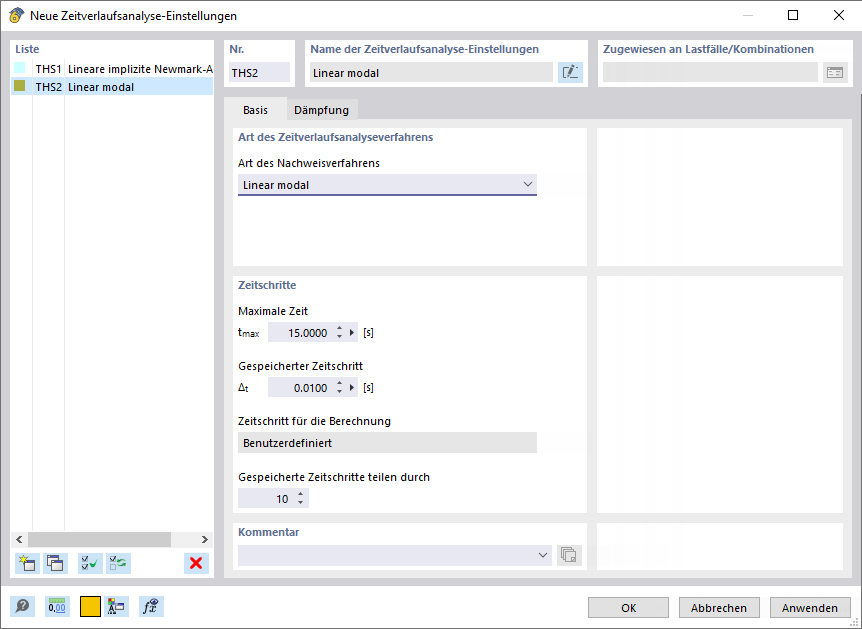Click the Nr. field showing THS2
Screen dimensions: 862x629
point(259,73)
